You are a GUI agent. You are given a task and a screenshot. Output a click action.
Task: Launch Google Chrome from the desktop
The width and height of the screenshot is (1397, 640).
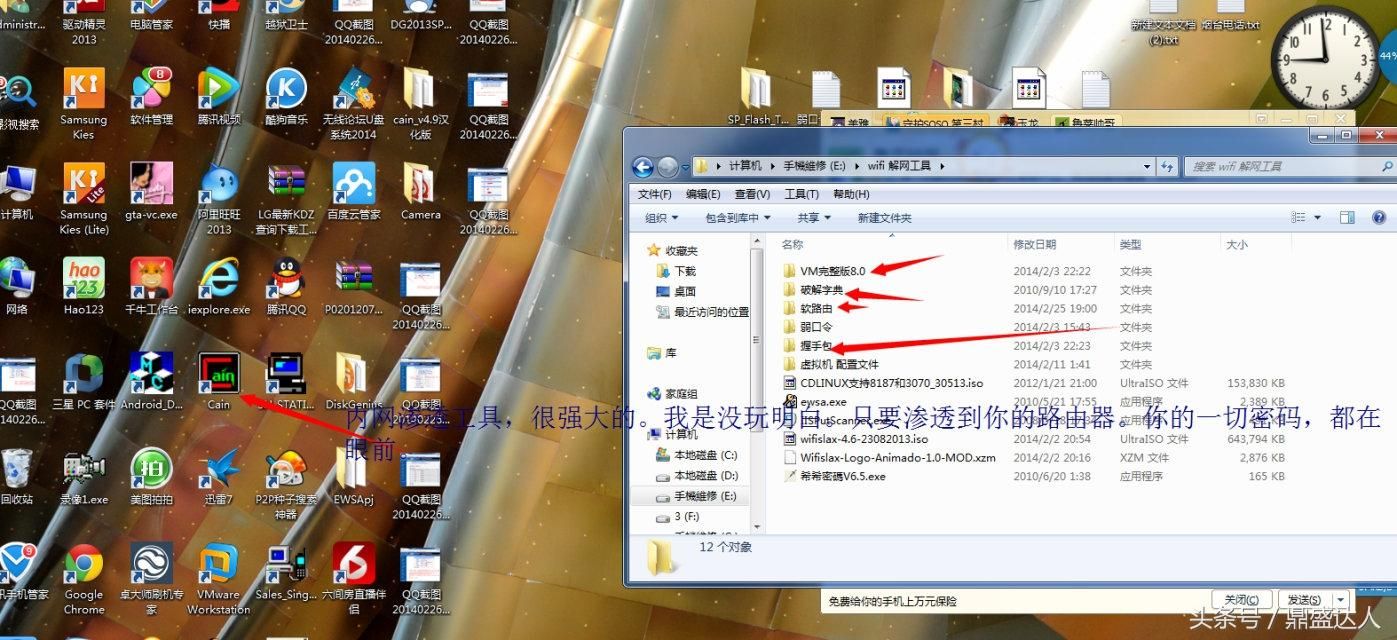coord(84,578)
